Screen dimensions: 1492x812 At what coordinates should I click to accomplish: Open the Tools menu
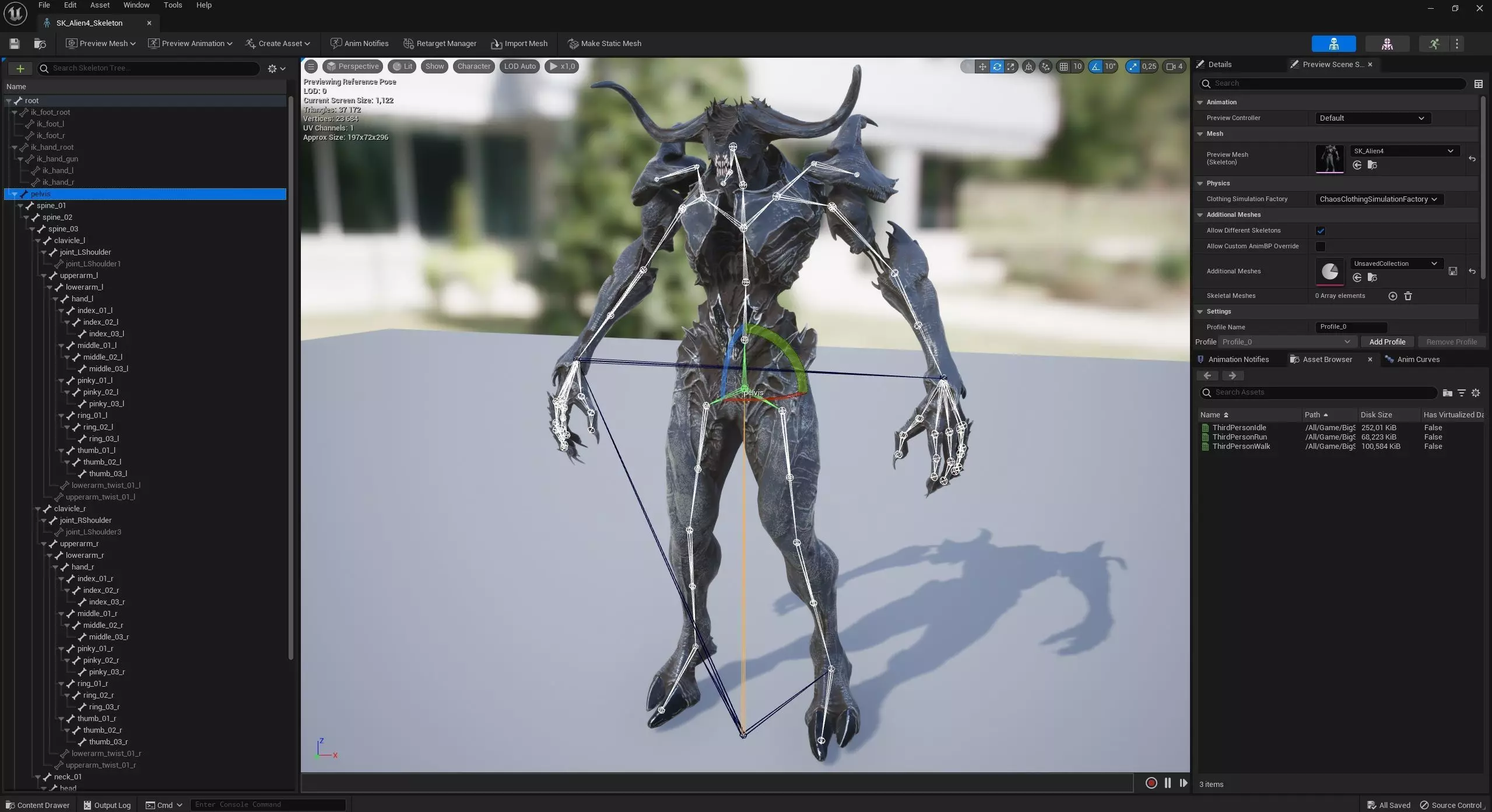point(173,5)
